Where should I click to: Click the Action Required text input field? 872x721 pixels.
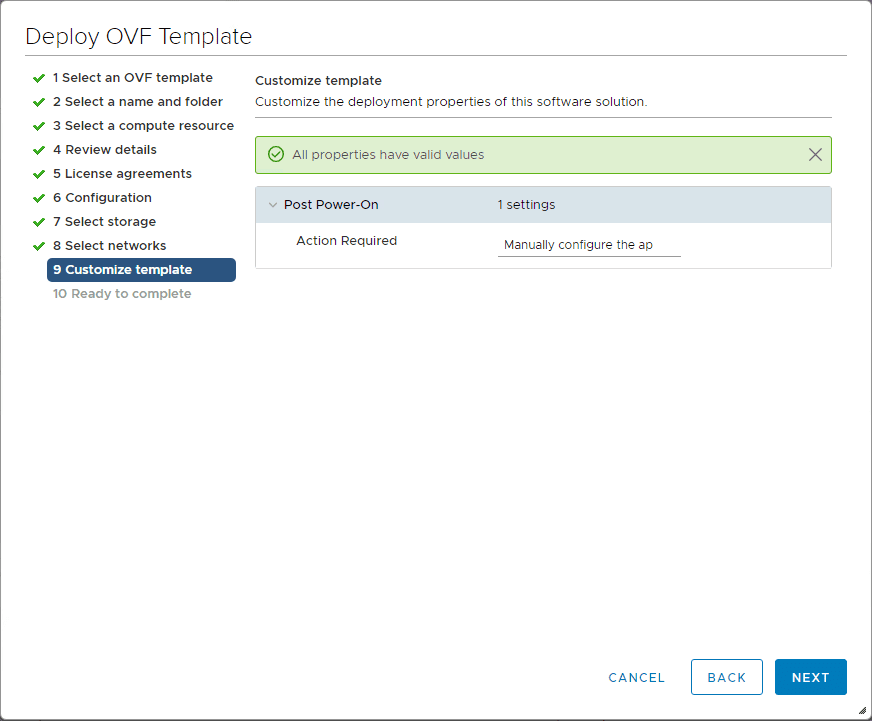[589, 245]
